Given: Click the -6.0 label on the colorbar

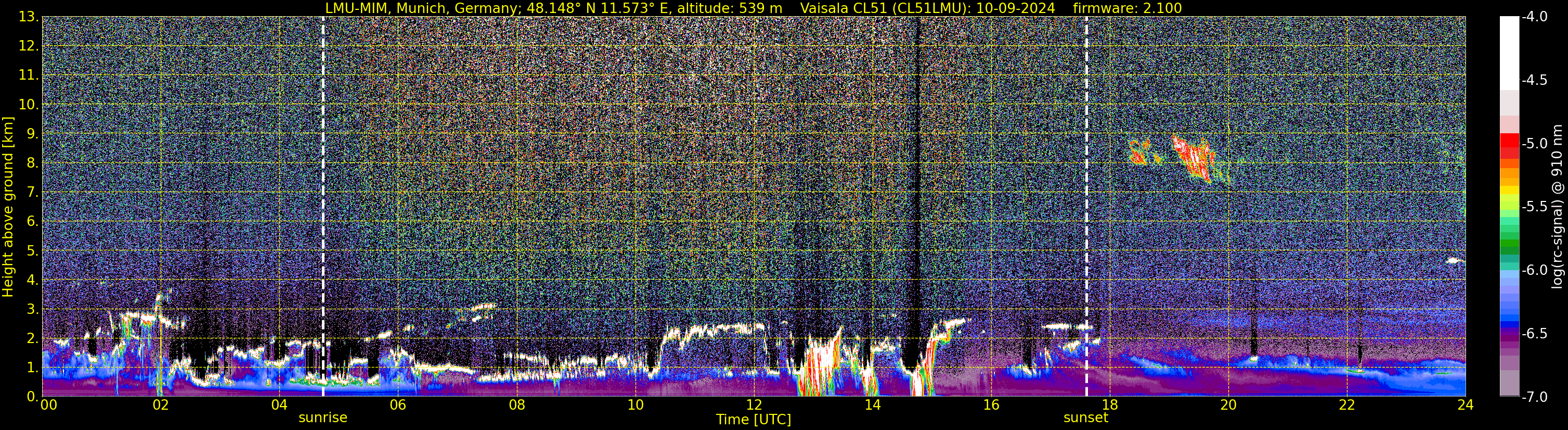Looking at the screenshot, I should point(1535,270).
